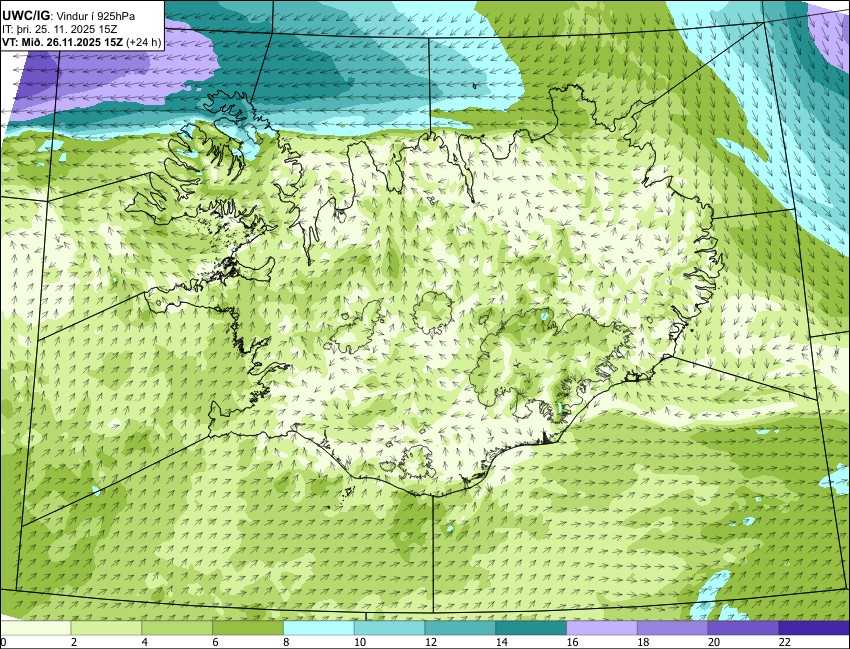Click the dark purple swatch above 22
The height and width of the screenshot is (649, 850).
tap(814, 628)
